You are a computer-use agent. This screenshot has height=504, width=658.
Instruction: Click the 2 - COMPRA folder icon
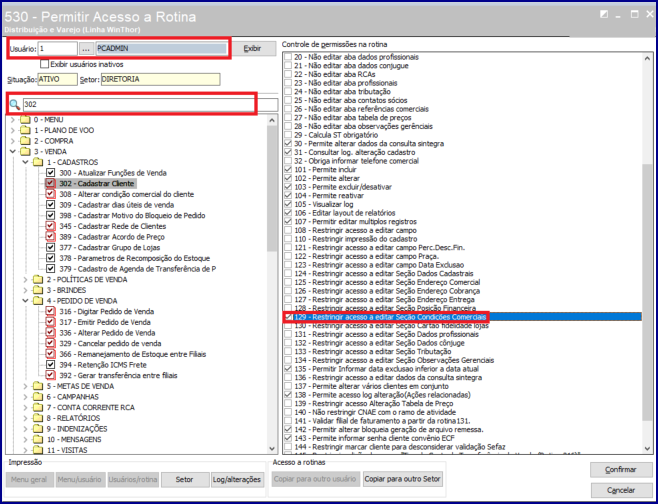(25, 141)
